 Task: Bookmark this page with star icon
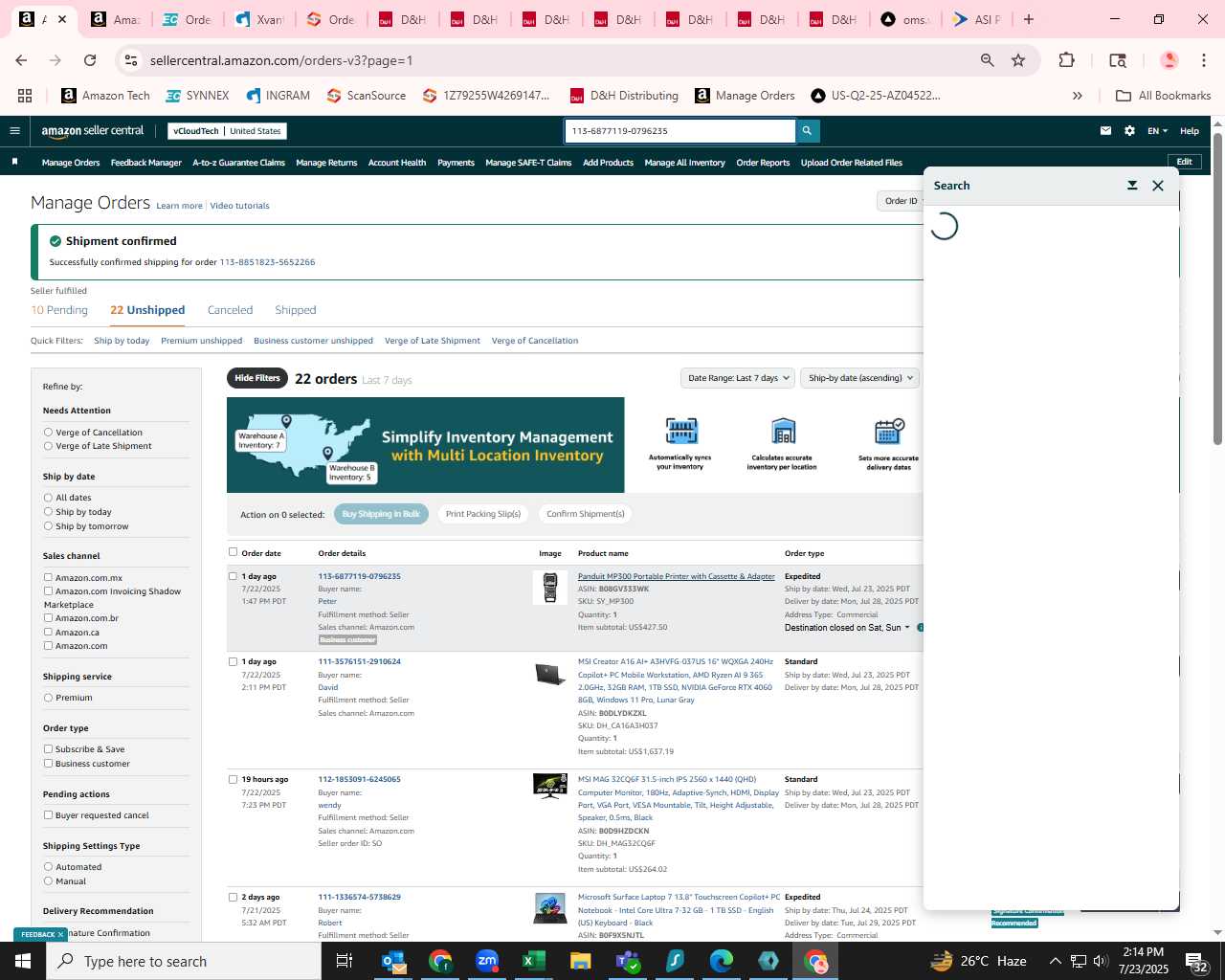[1018, 60]
